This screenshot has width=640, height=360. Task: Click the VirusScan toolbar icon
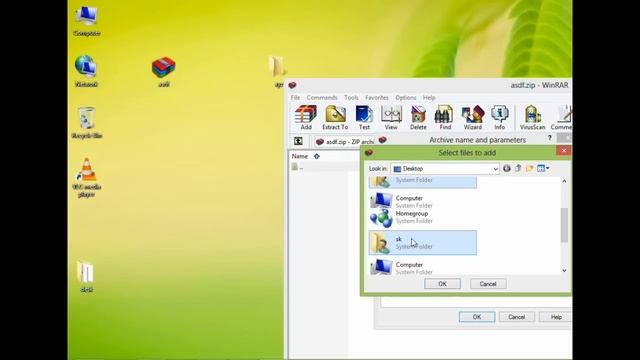coord(532,118)
